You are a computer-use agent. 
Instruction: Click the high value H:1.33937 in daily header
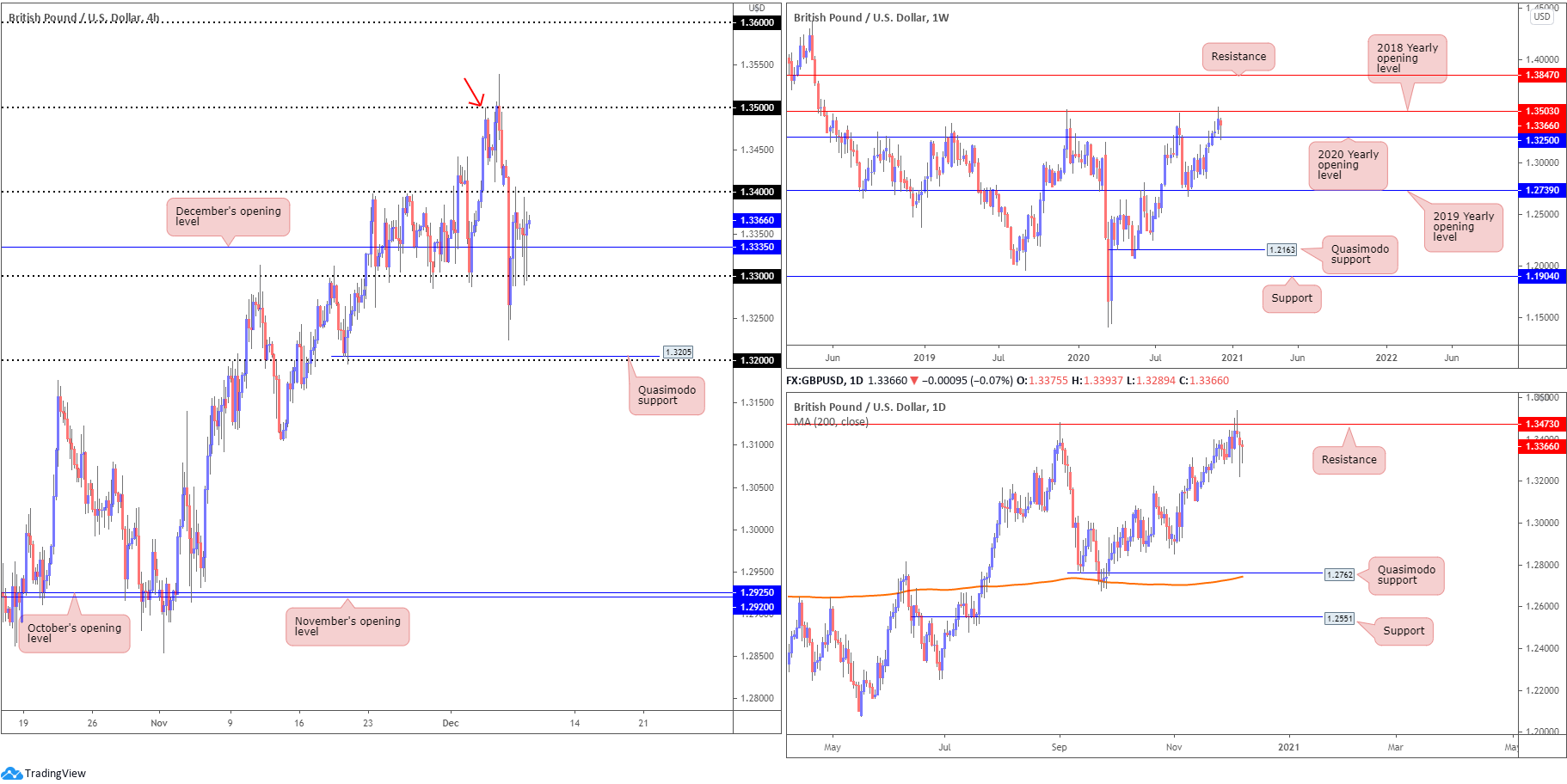1097,380
